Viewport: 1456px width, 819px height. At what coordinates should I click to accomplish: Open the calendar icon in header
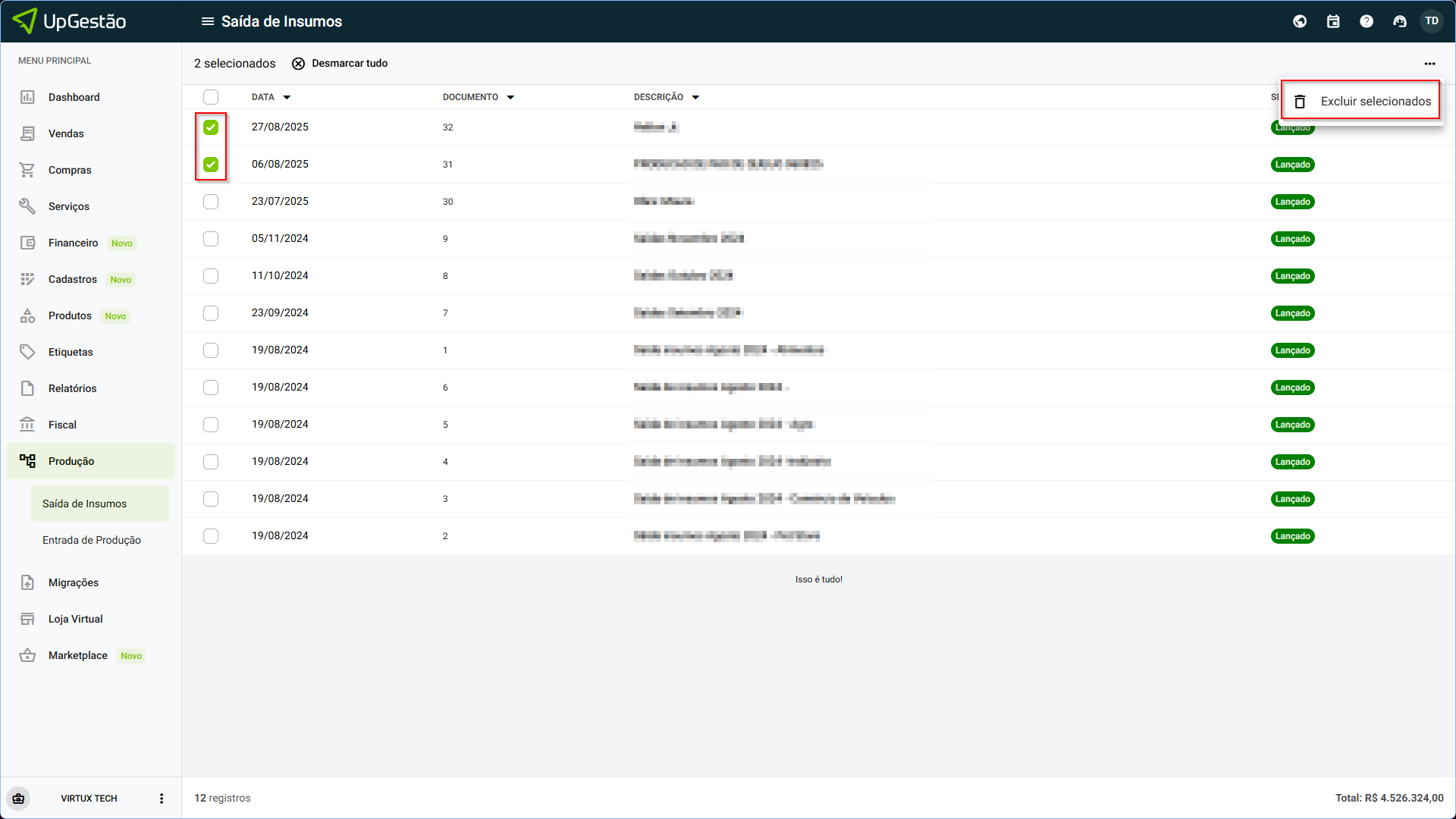[x=1333, y=21]
